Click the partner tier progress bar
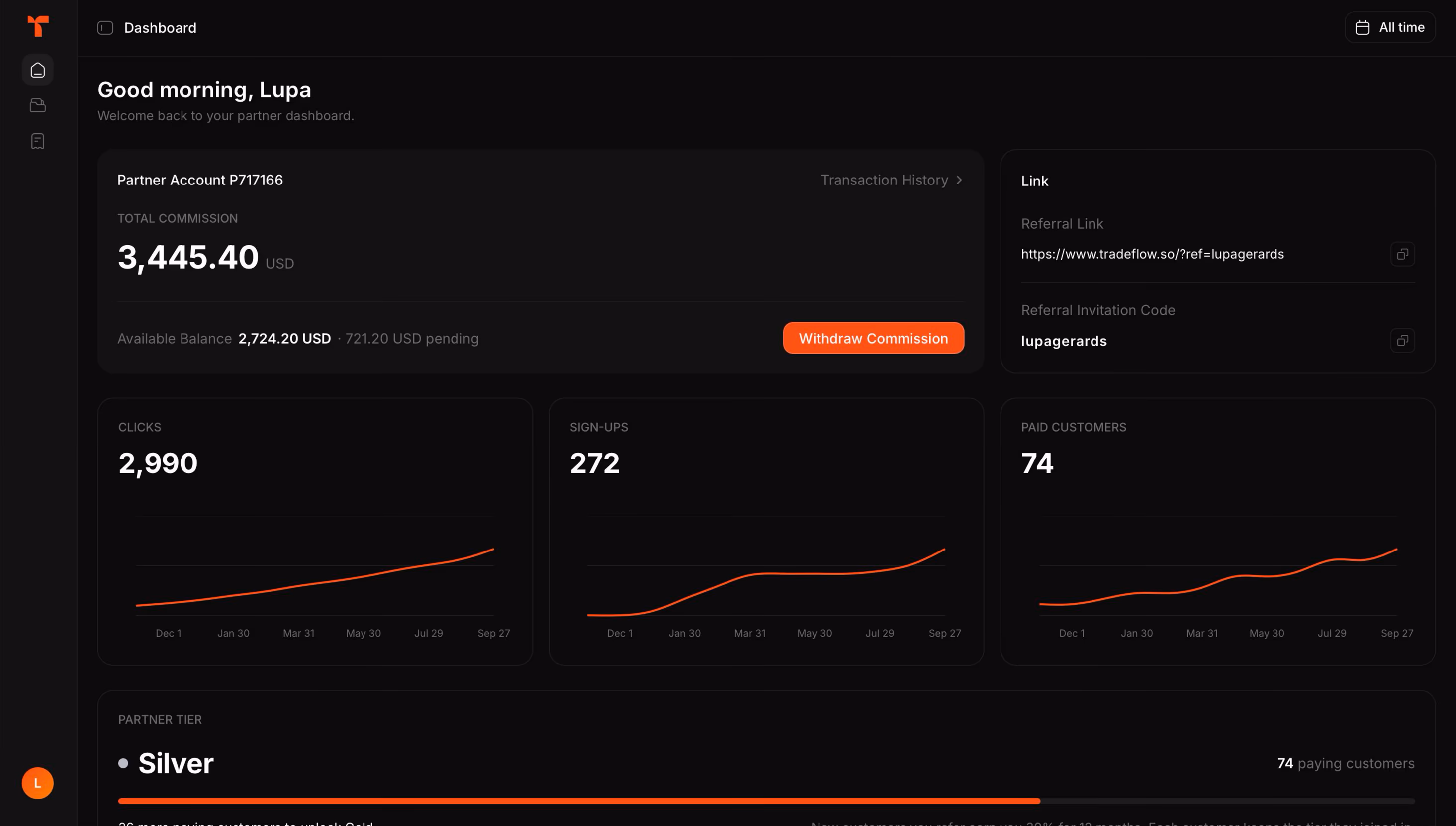The height and width of the screenshot is (826, 1456). (x=766, y=801)
